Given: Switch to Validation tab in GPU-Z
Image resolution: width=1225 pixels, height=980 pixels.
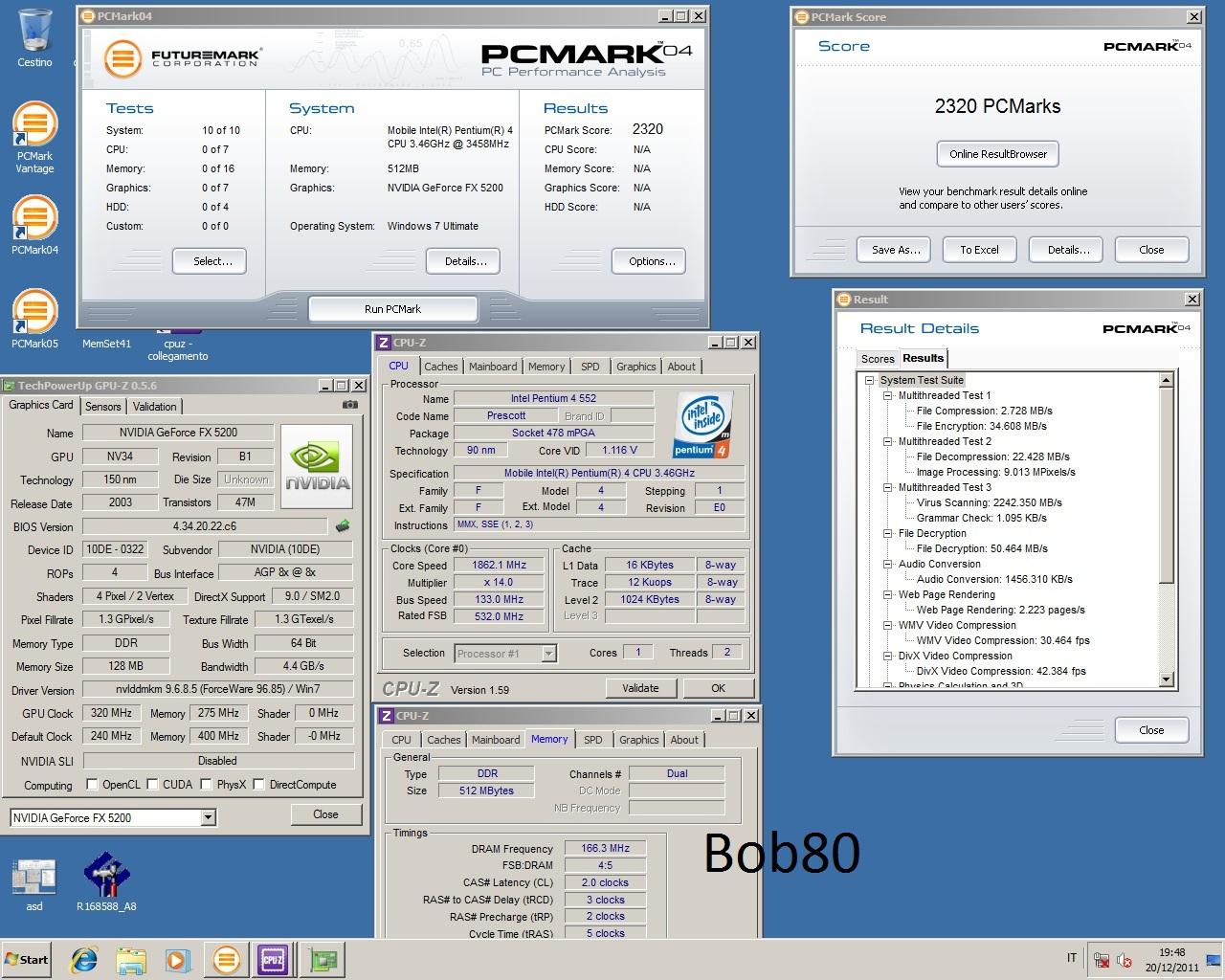Looking at the screenshot, I should [154, 407].
